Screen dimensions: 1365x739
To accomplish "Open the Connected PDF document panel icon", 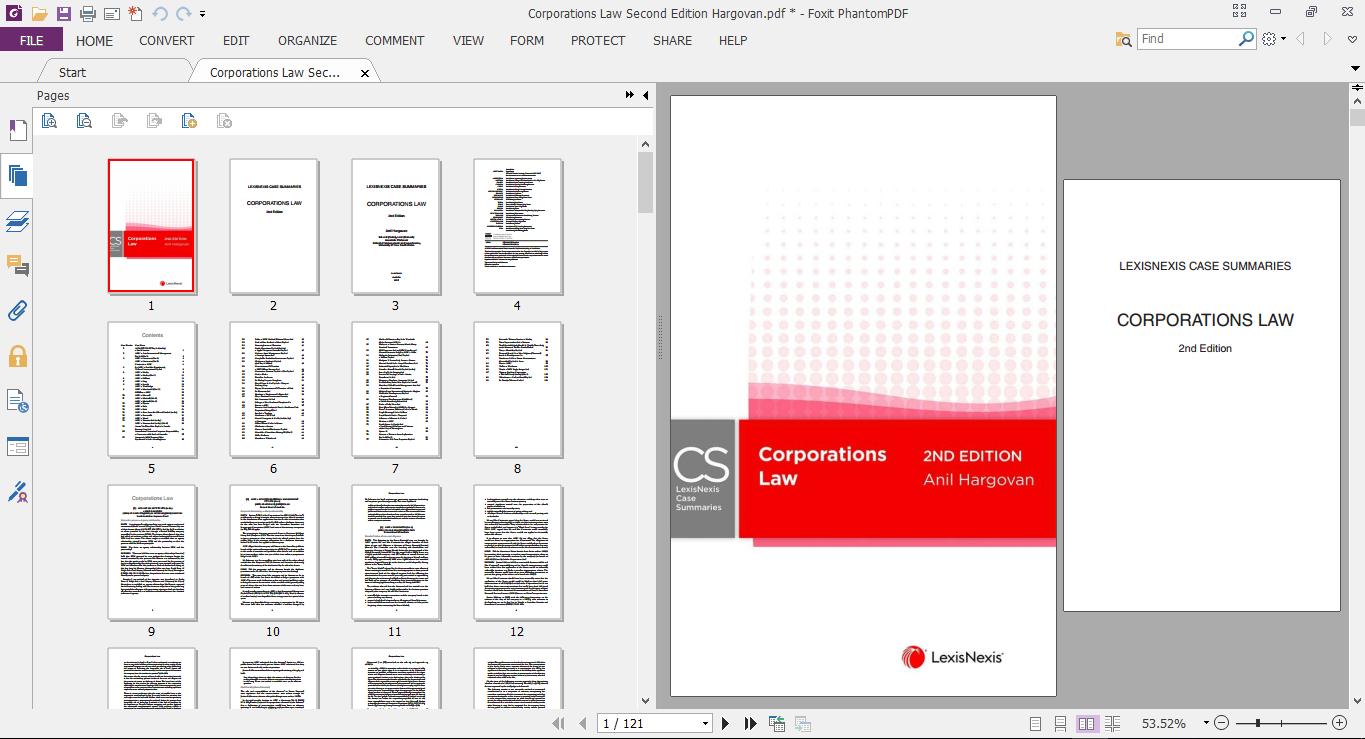I will click(x=17, y=401).
